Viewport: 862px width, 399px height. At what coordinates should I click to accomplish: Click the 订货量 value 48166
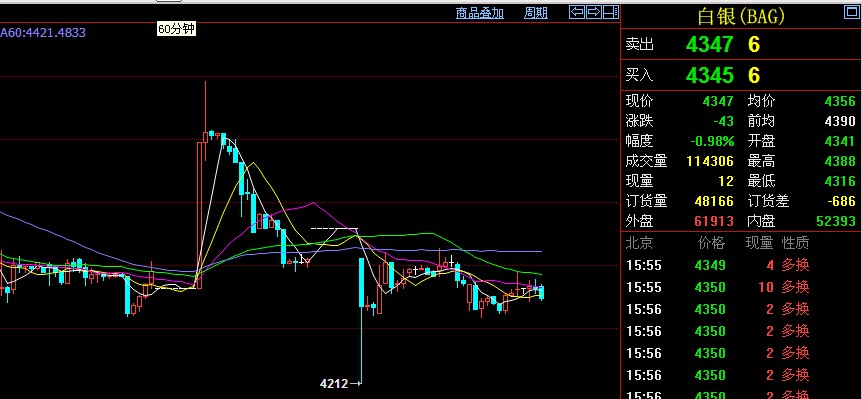point(714,201)
